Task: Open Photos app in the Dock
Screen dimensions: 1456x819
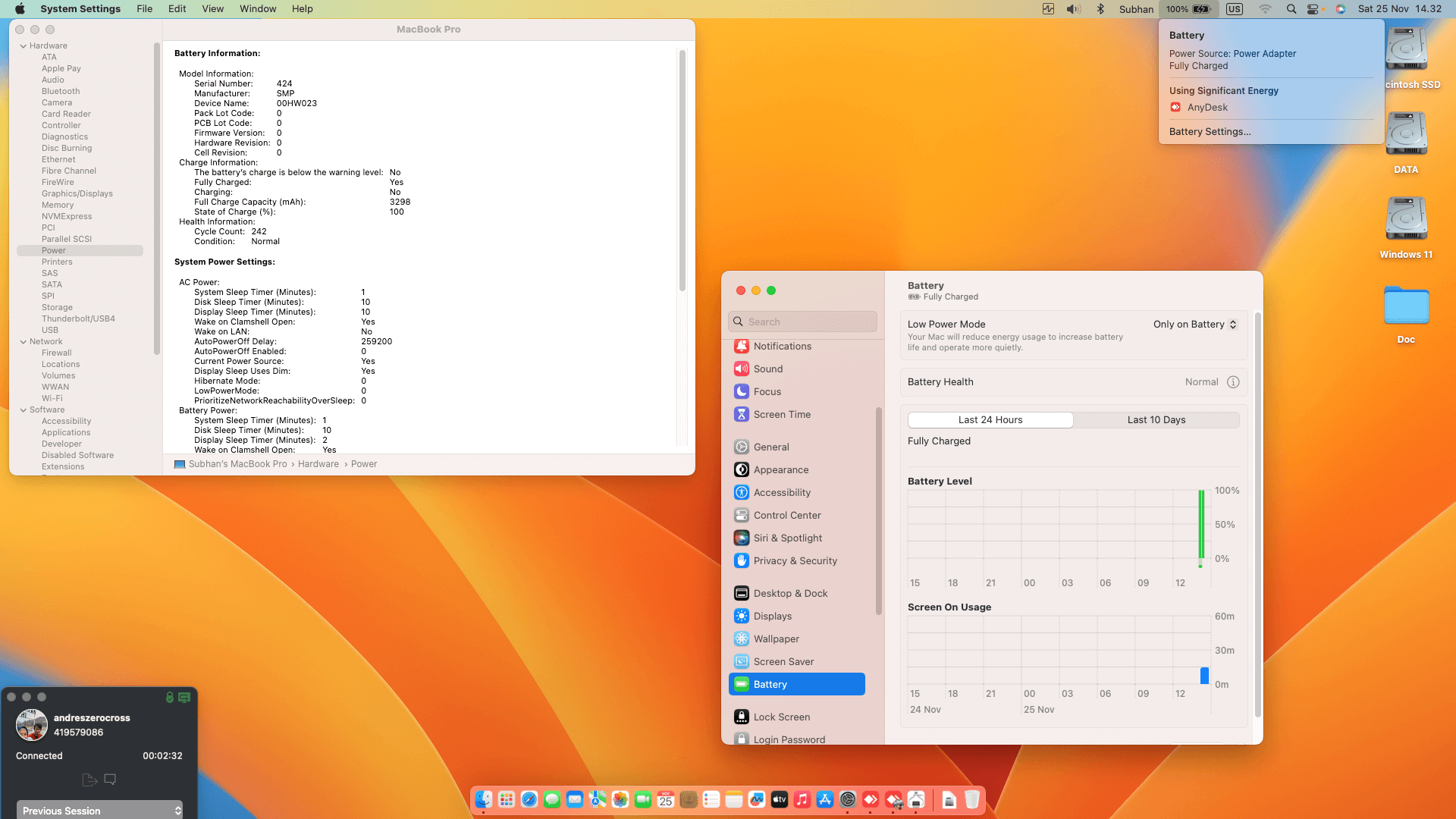Action: point(620,799)
